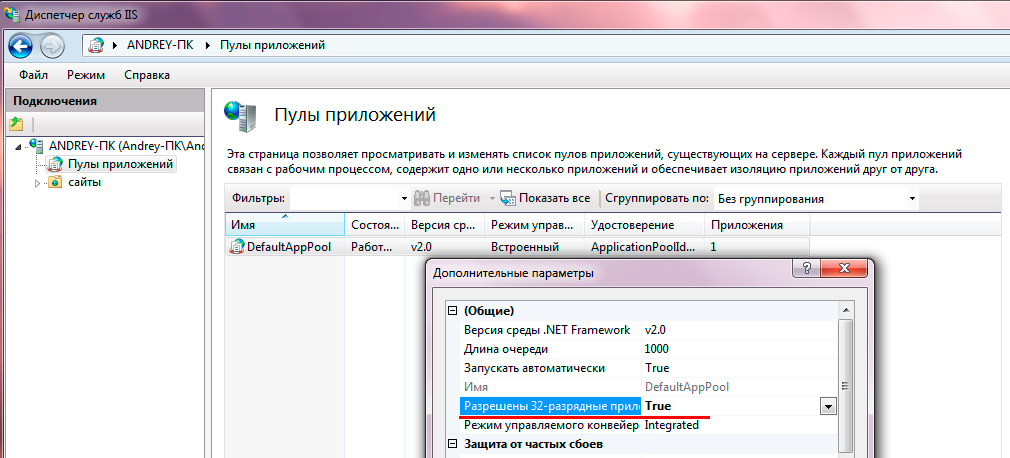
Task: Open the Режим menu
Action: coord(86,75)
